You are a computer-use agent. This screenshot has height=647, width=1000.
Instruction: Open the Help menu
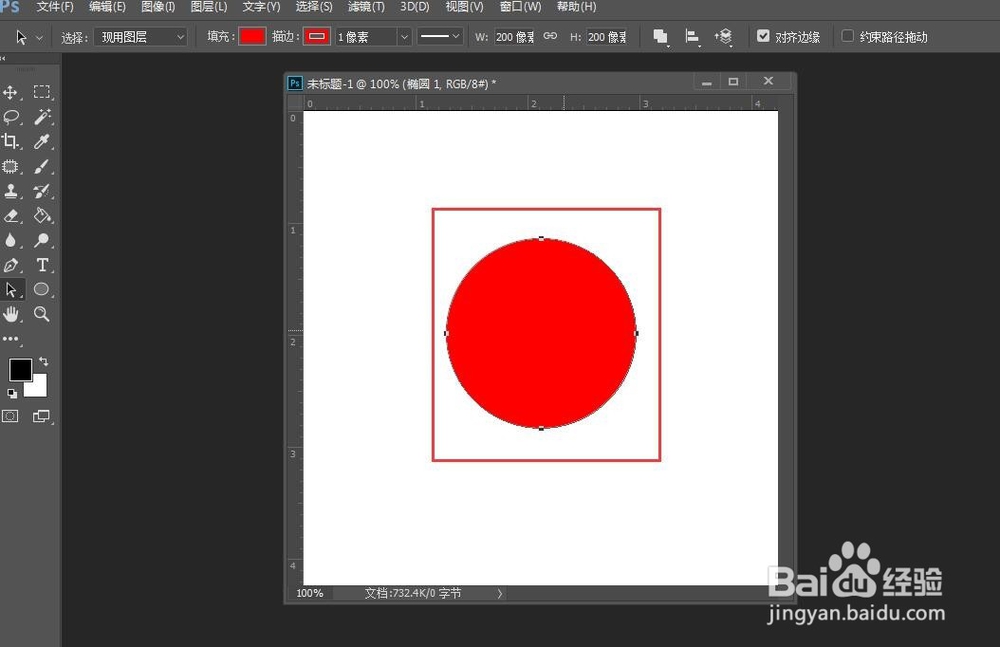point(577,7)
